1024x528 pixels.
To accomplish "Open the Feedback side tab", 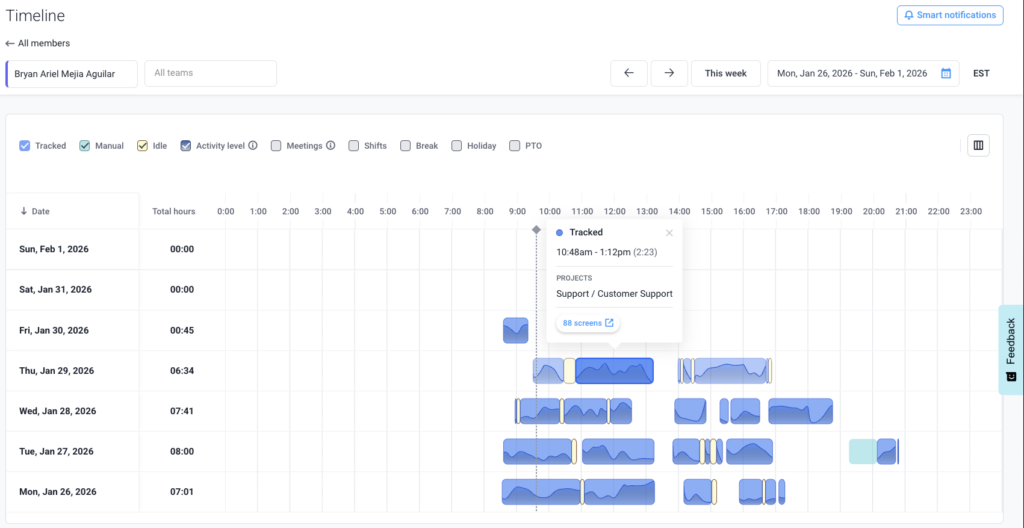I will (x=1011, y=349).
